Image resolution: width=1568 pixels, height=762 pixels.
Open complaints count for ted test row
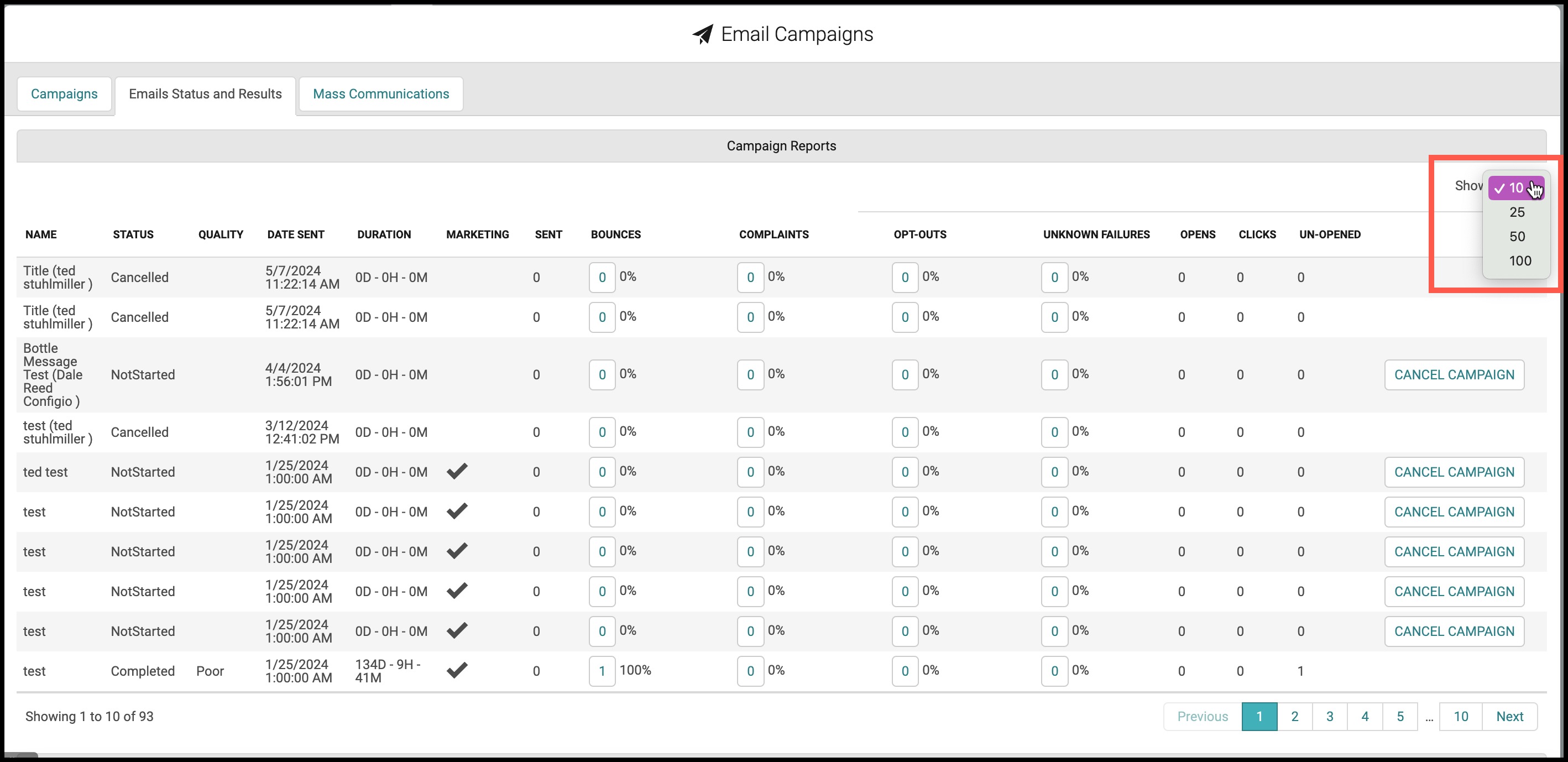point(750,472)
